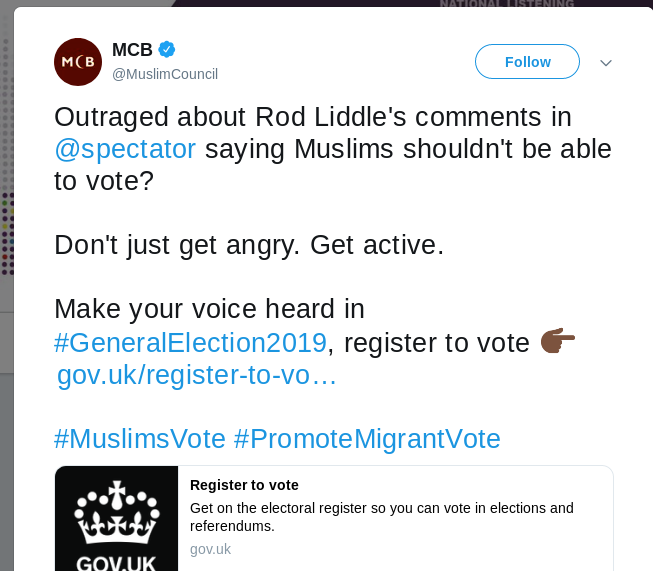Click the card description about electoral register
This screenshot has height=571, width=653.
381,516
